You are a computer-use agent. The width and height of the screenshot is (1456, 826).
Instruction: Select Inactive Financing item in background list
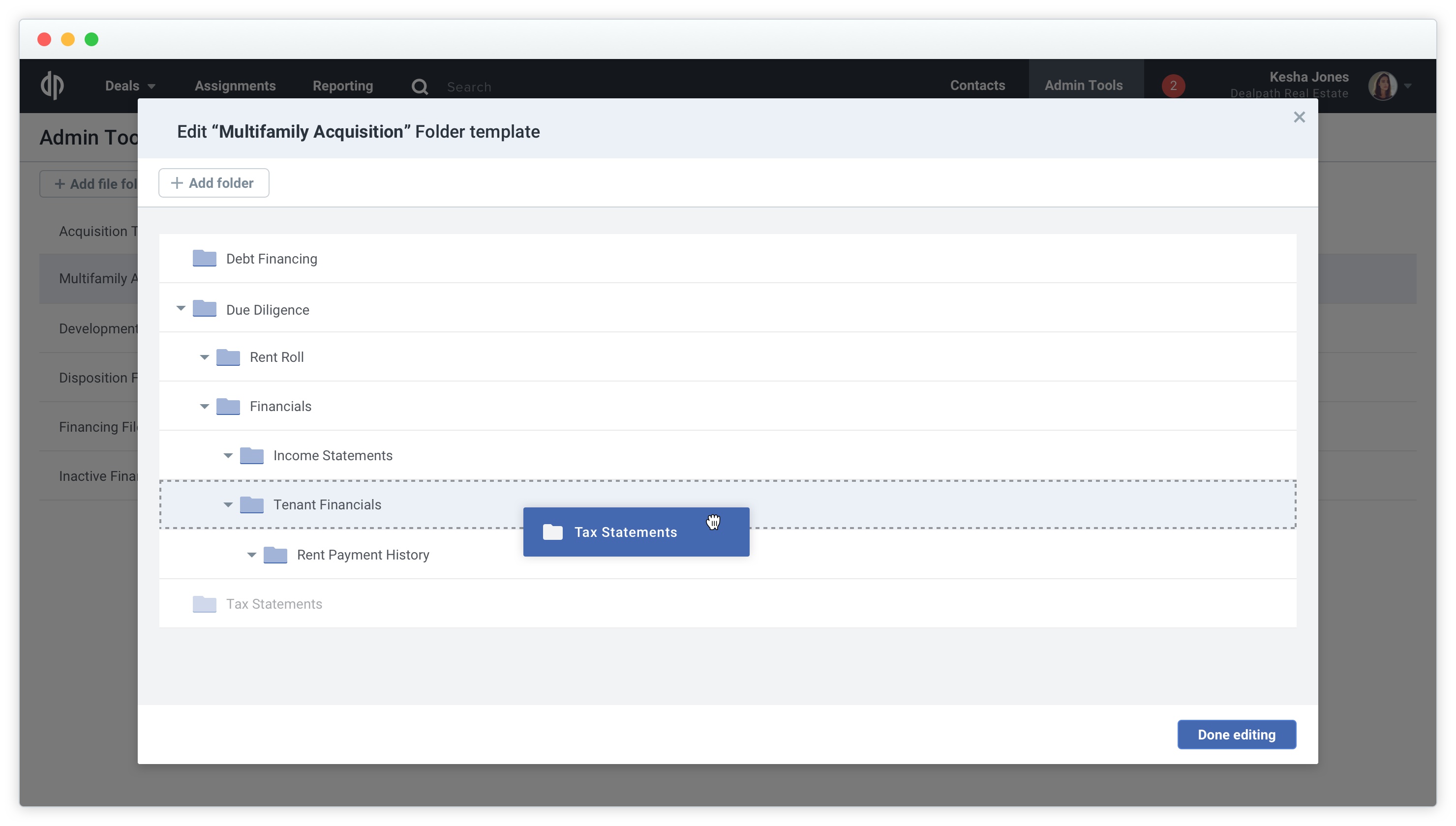click(98, 476)
